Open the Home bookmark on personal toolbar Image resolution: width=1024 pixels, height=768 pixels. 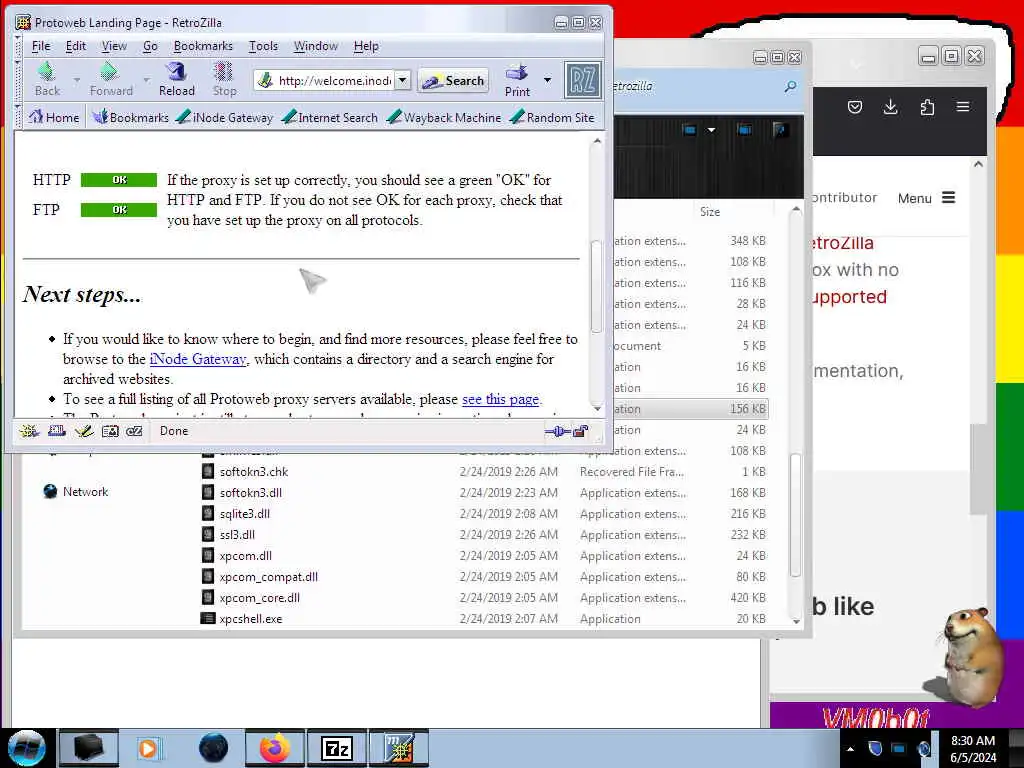54,118
